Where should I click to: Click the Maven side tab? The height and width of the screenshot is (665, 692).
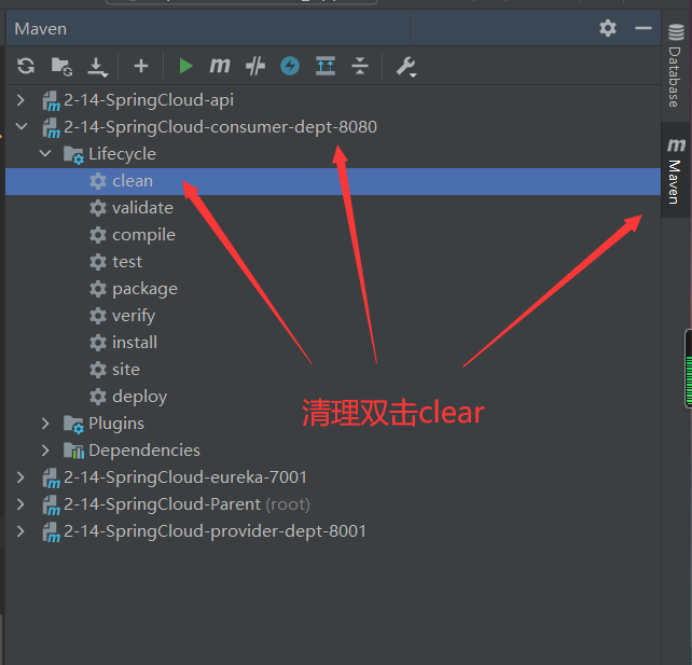point(676,170)
